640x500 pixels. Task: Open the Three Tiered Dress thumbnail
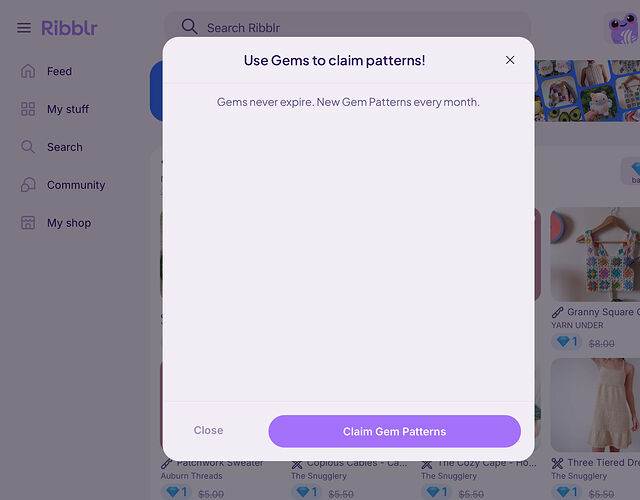[x=595, y=405]
